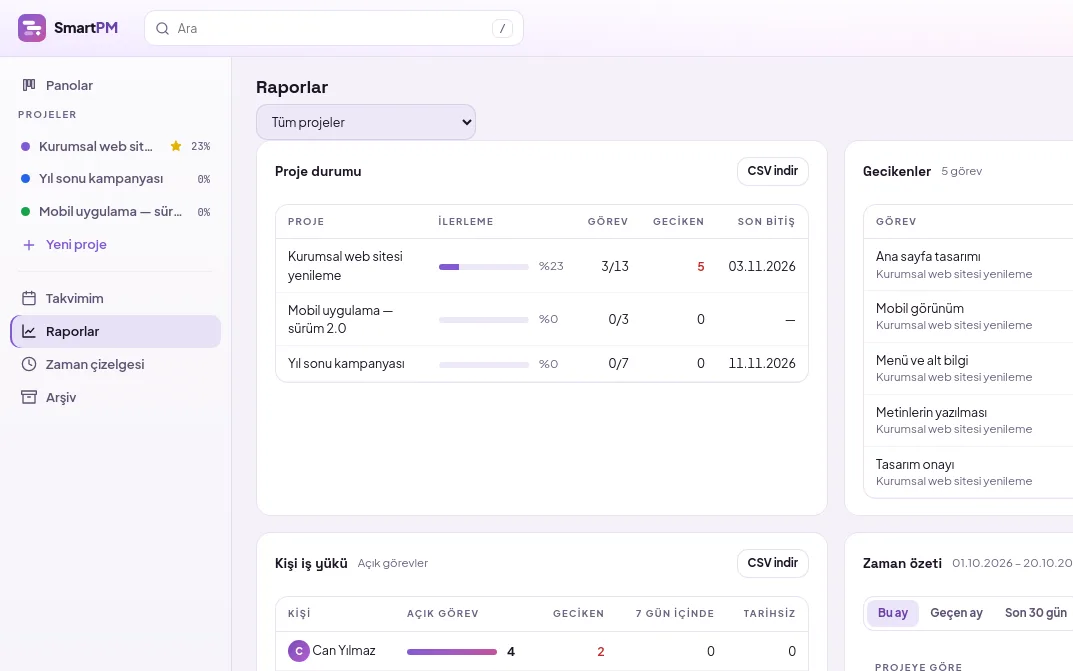
Task: Open Metinlerin yazılması overdue task
Action: (931, 412)
